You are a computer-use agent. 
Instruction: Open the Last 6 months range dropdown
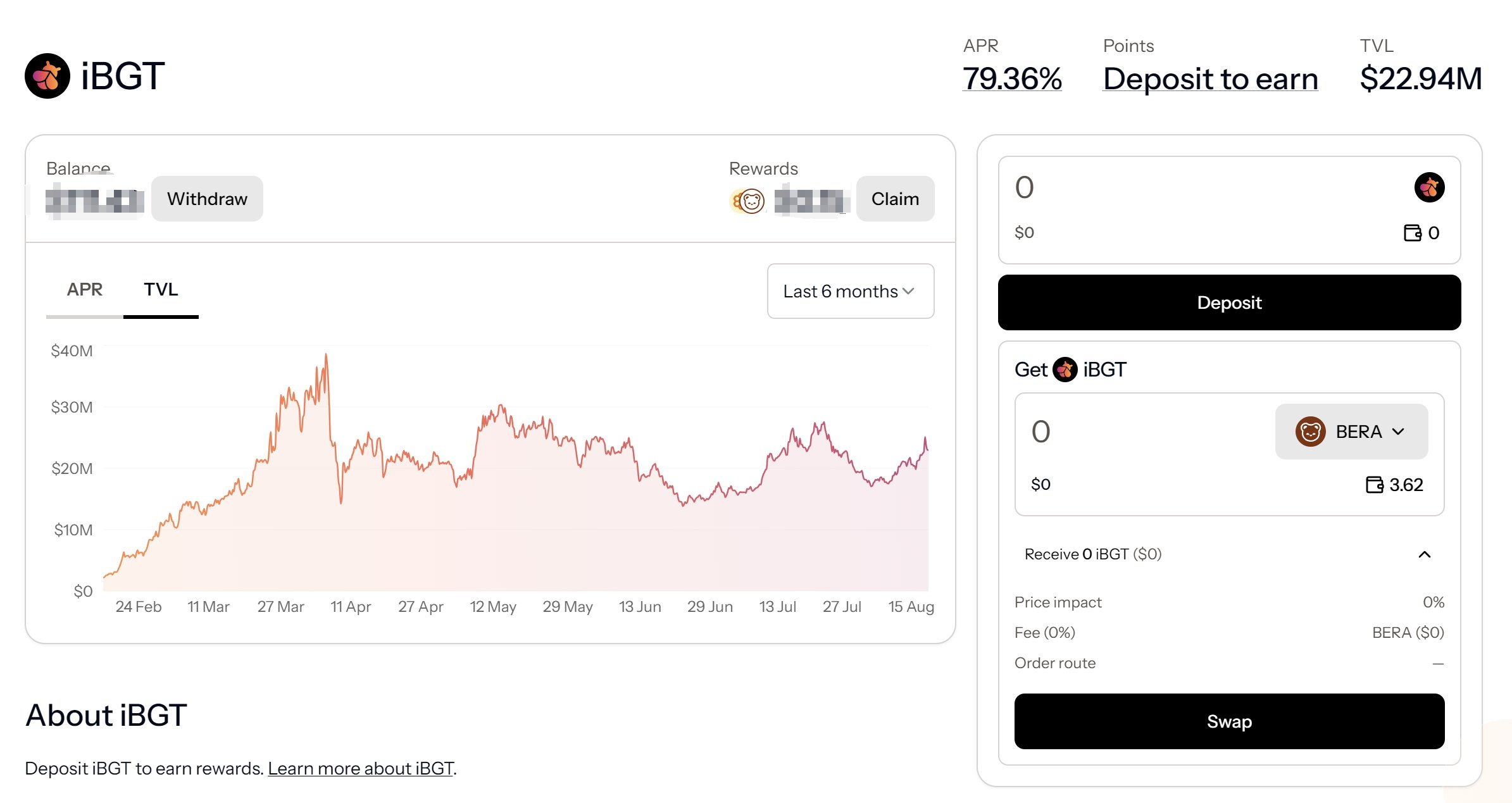click(x=850, y=291)
